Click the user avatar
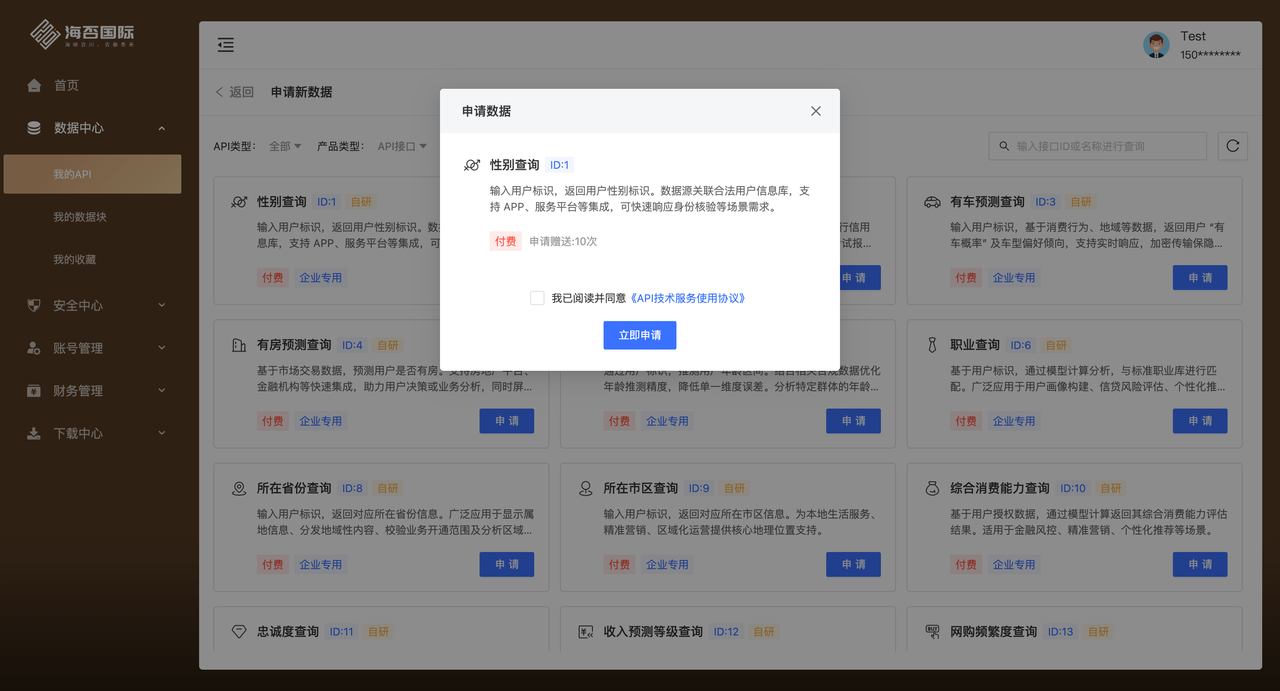 click(1157, 45)
